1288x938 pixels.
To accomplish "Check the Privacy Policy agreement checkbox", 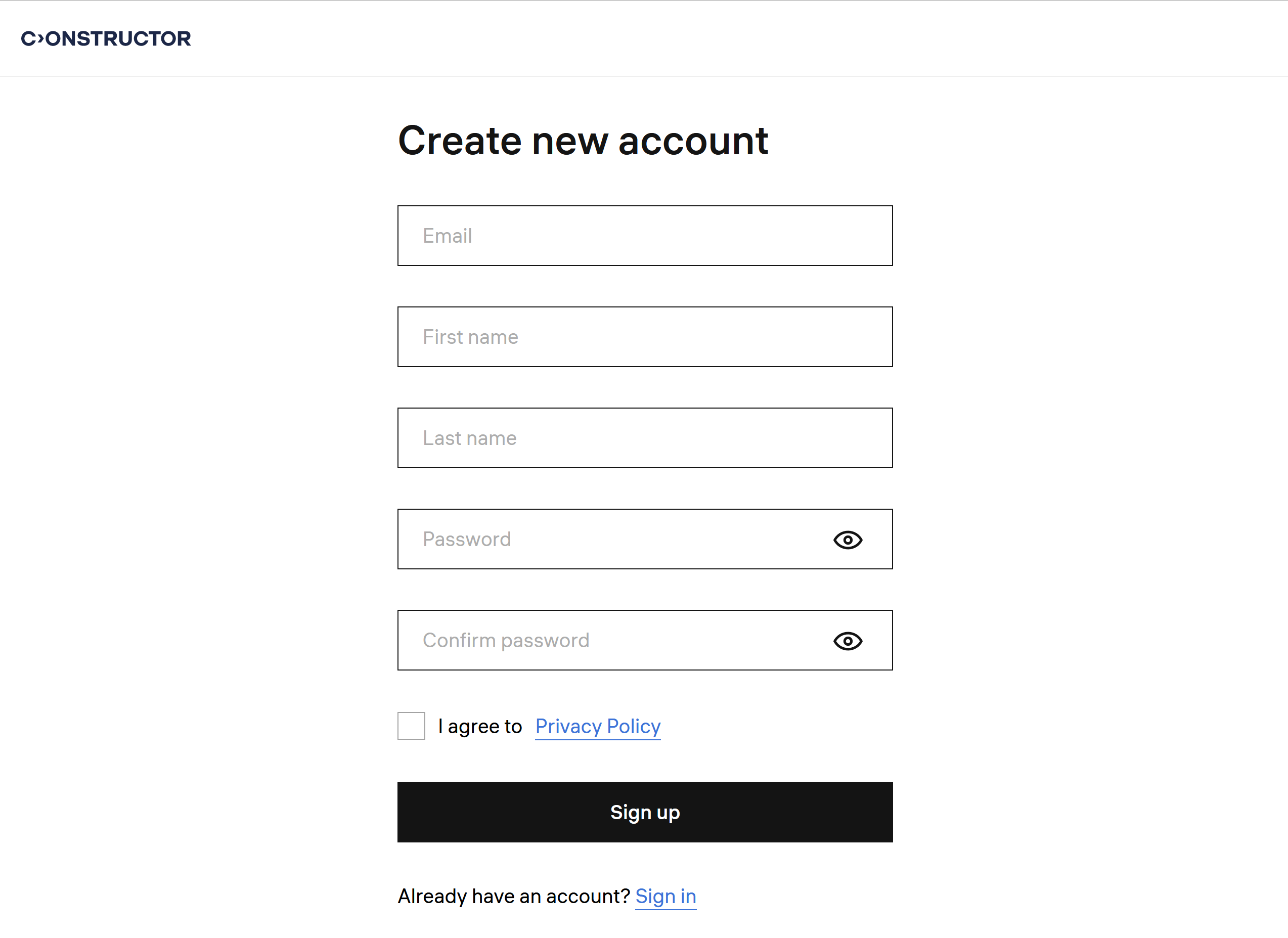I will [411, 726].
